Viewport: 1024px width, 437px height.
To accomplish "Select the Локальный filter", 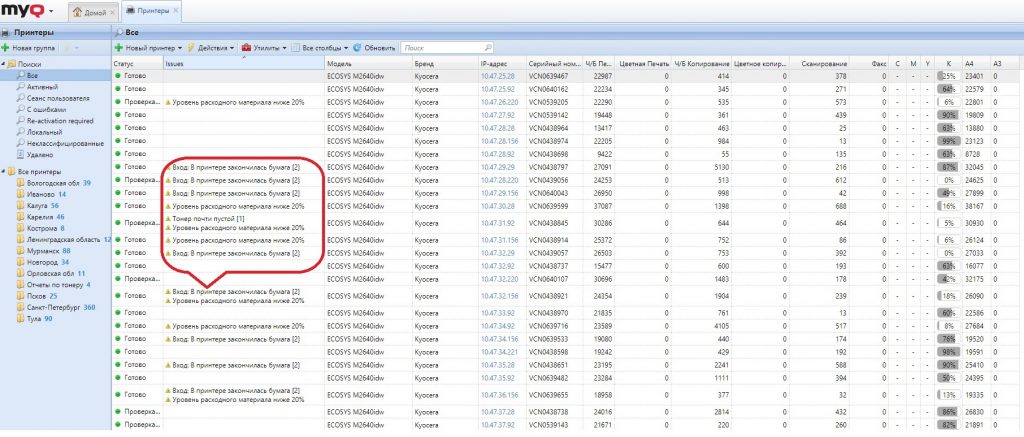I will click(44, 132).
